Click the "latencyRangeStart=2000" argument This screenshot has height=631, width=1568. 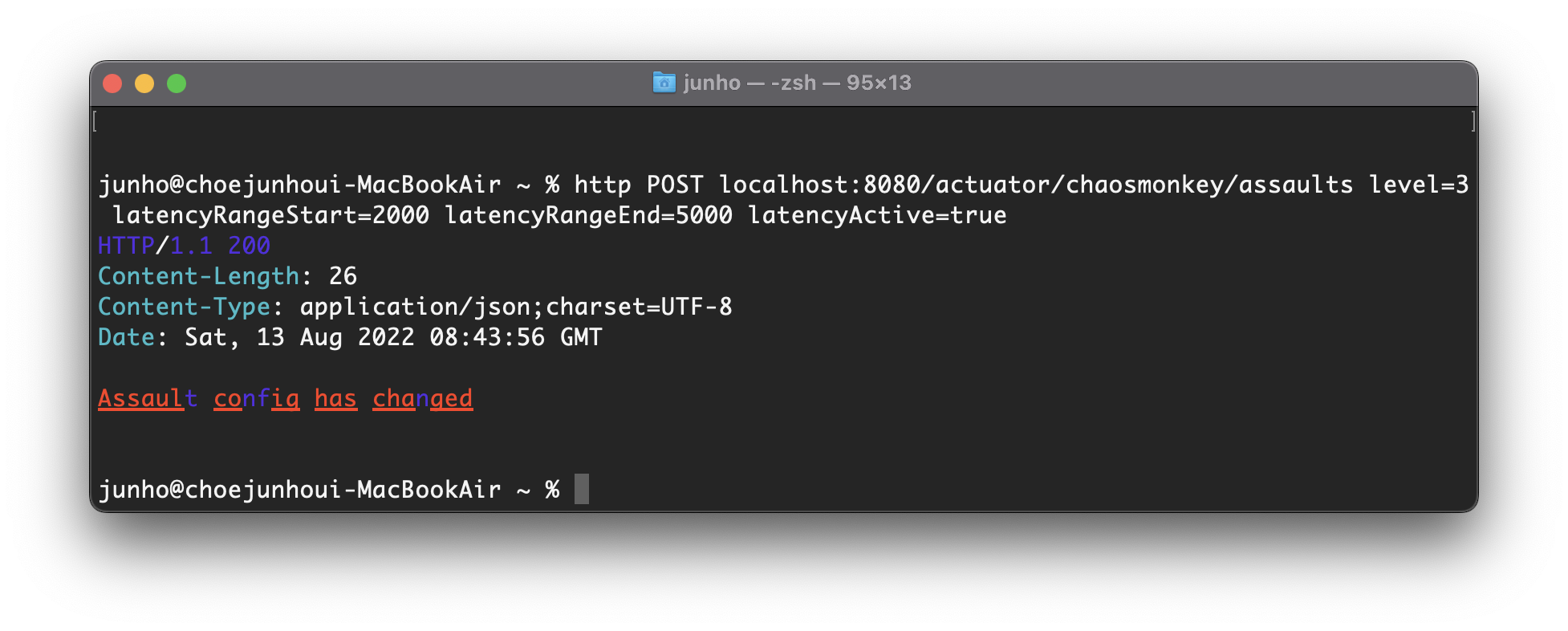click(271, 215)
